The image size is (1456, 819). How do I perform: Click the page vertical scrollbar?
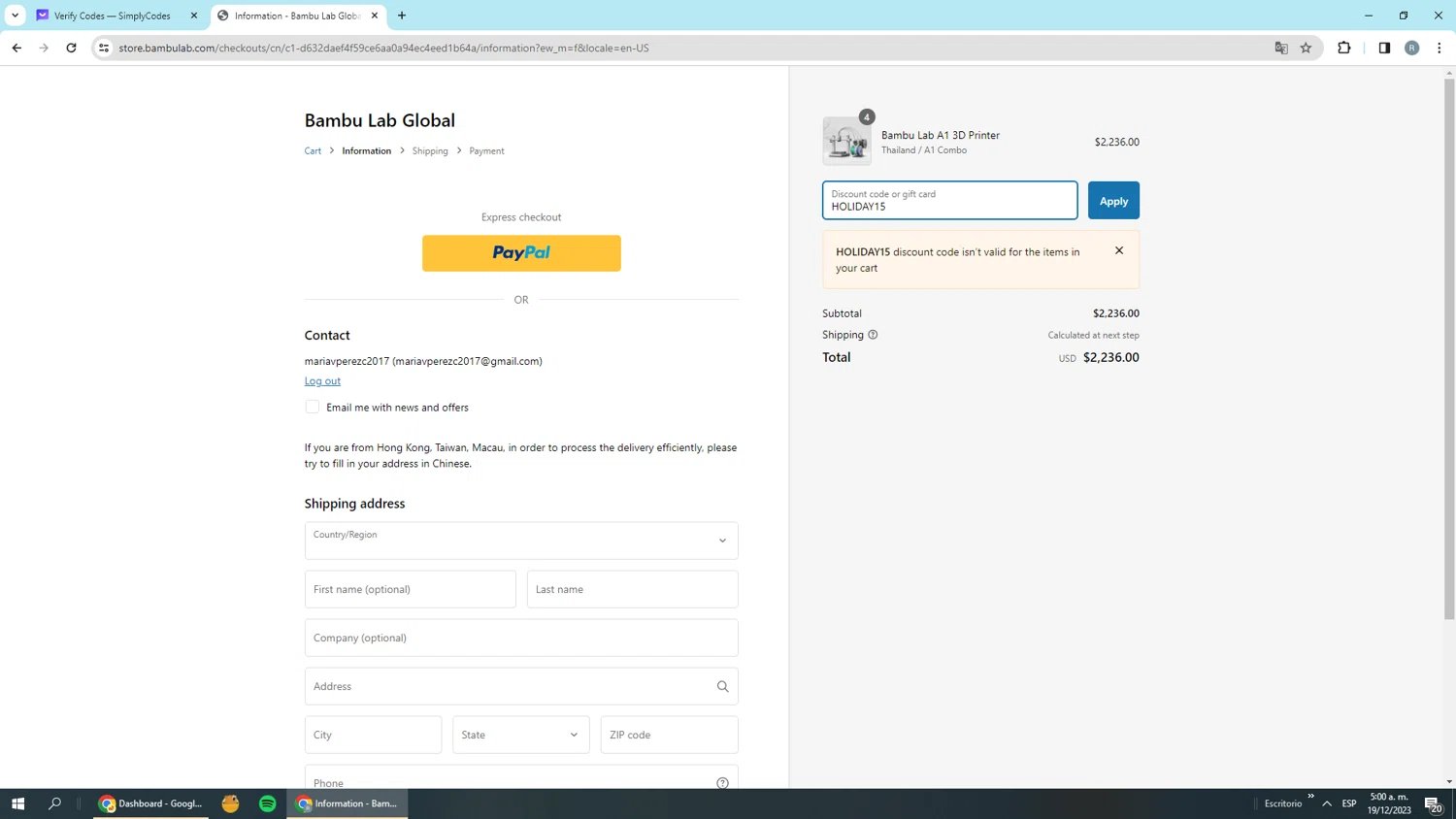pyautogui.click(x=1449, y=349)
